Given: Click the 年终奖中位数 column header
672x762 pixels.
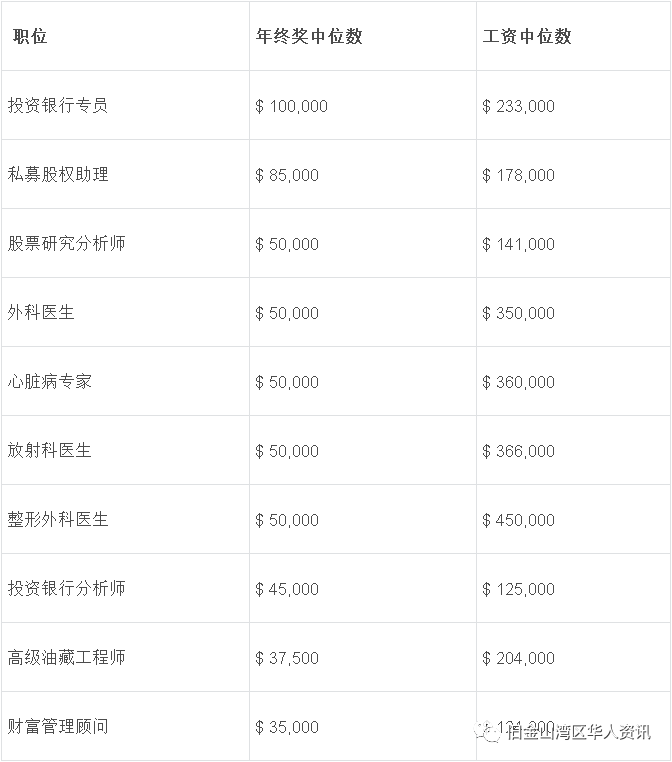Looking at the screenshot, I should (x=309, y=36).
